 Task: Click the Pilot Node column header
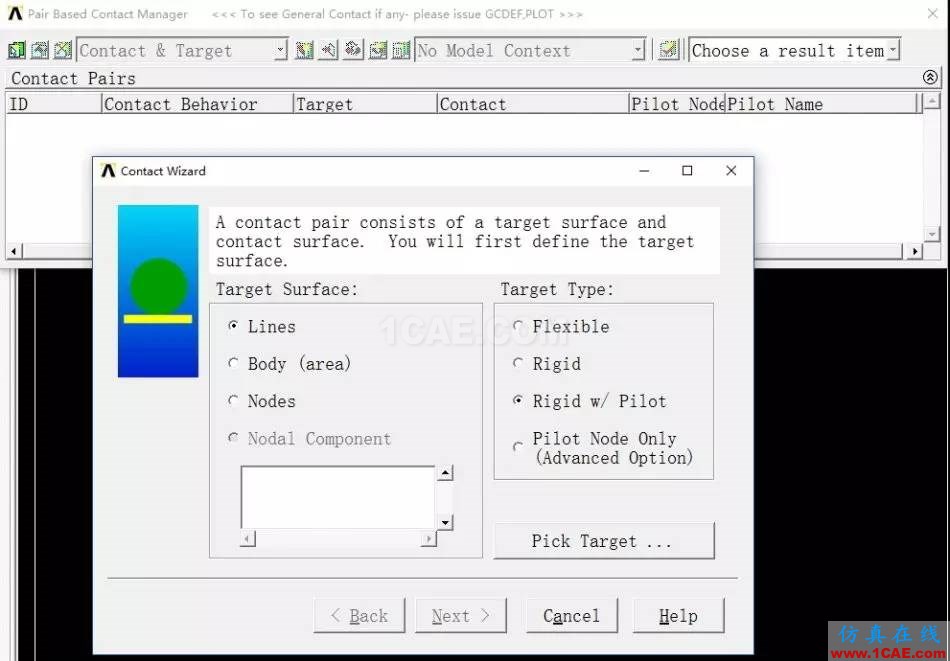pyautogui.click(x=677, y=104)
